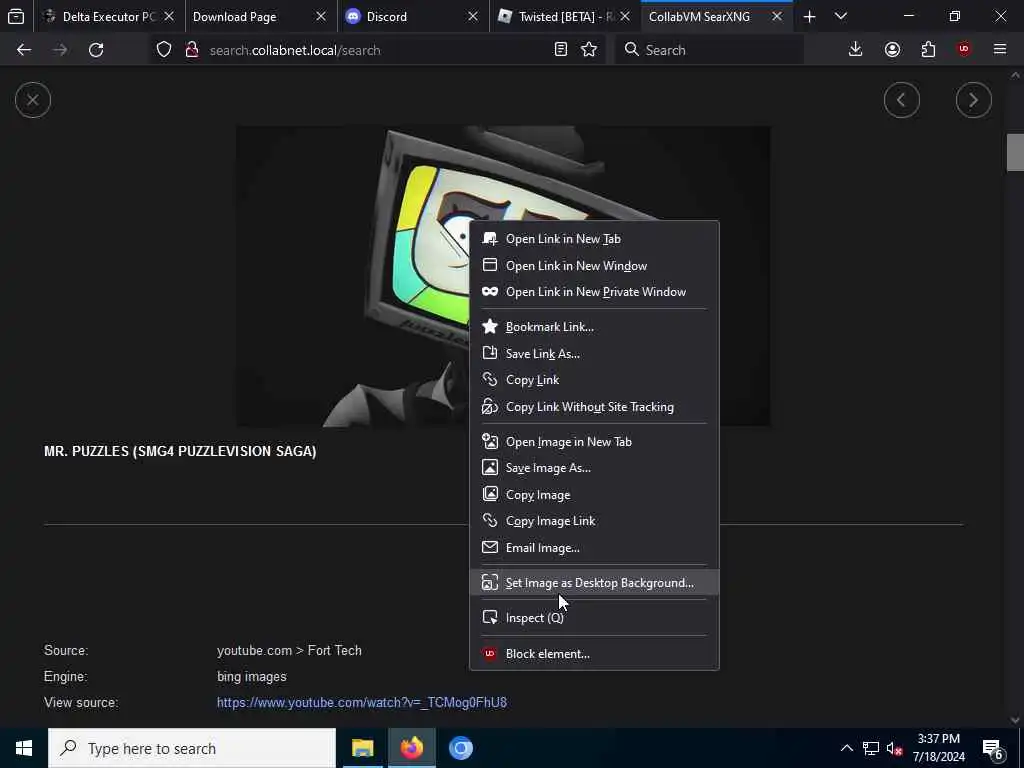Viewport: 1024px width, 768px height.
Task: Open a new tab with the plus button
Action: [x=809, y=16]
